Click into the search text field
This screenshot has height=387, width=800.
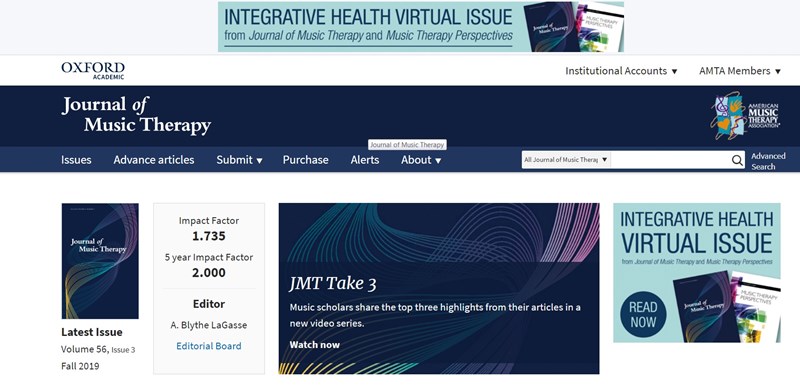670,160
